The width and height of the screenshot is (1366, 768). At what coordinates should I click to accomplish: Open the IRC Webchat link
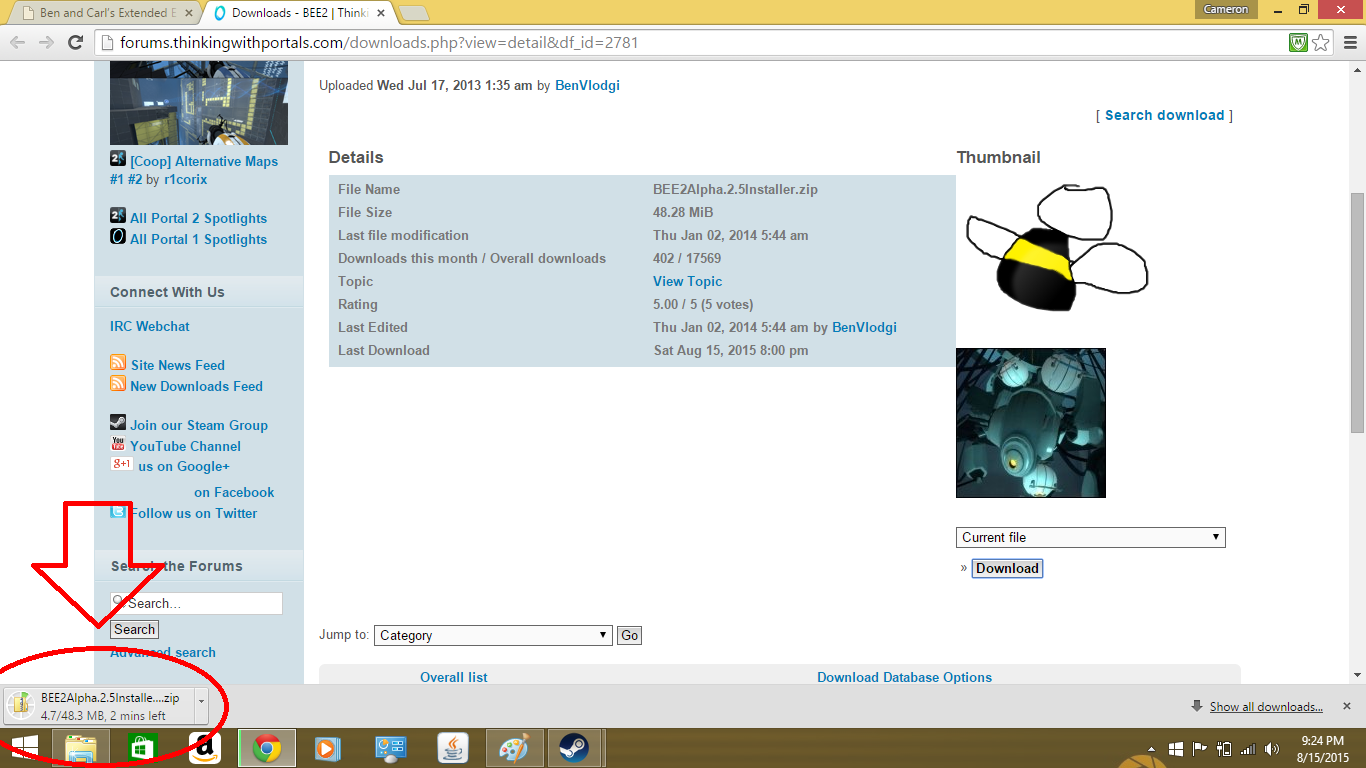pyautogui.click(x=150, y=326)
